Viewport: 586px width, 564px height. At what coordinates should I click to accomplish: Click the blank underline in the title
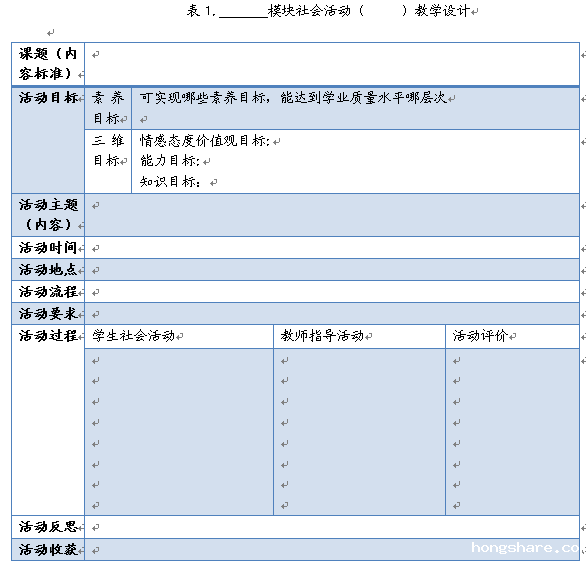point(243,11)
